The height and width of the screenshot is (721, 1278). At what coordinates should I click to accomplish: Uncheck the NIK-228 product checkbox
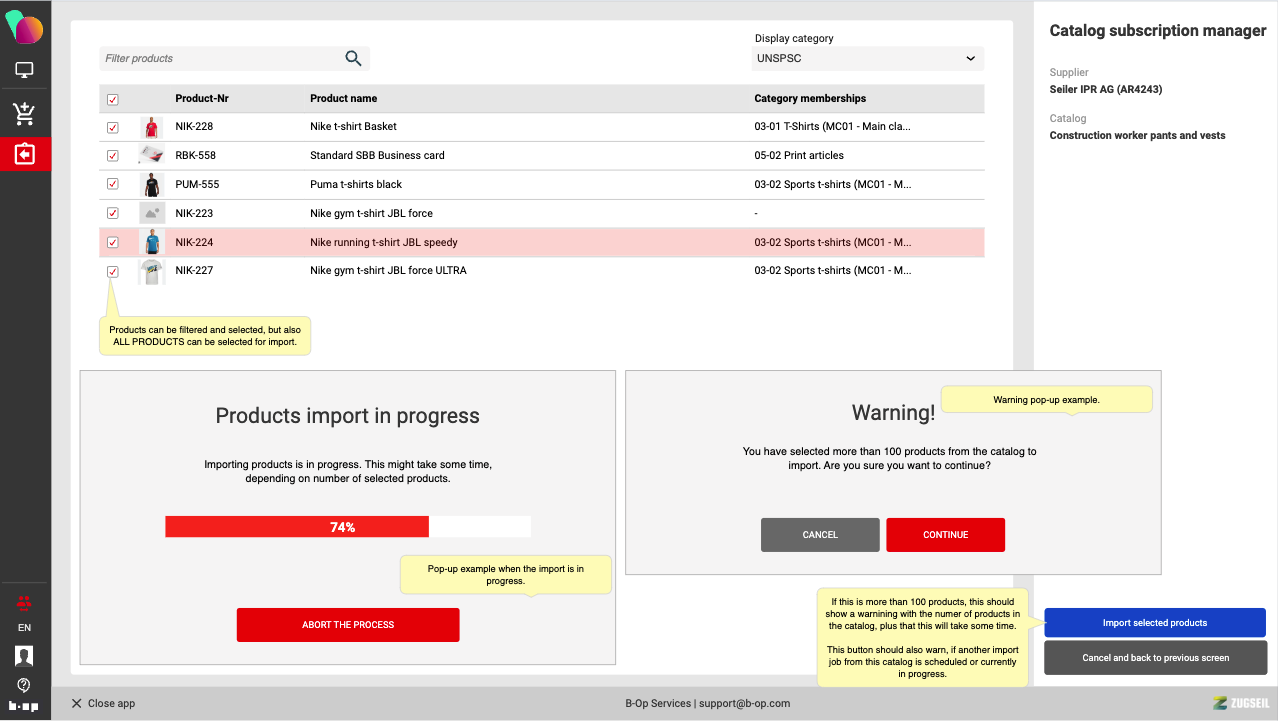point(113,127)
